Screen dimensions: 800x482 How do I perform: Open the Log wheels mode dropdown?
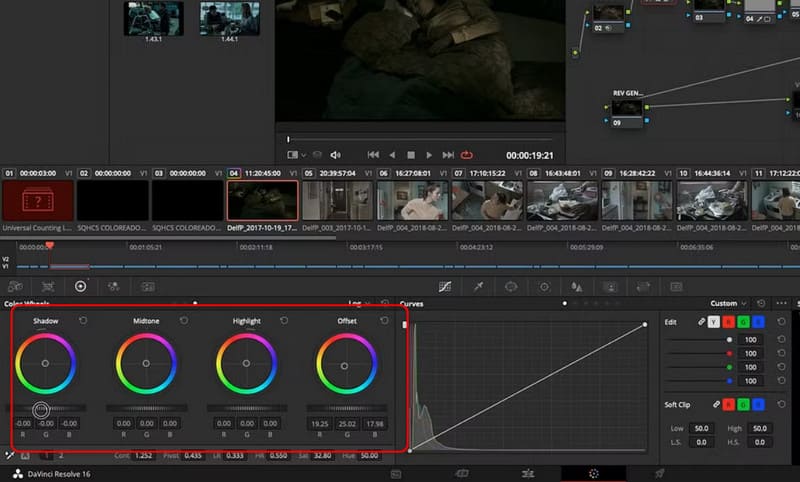tap(359, 303)
